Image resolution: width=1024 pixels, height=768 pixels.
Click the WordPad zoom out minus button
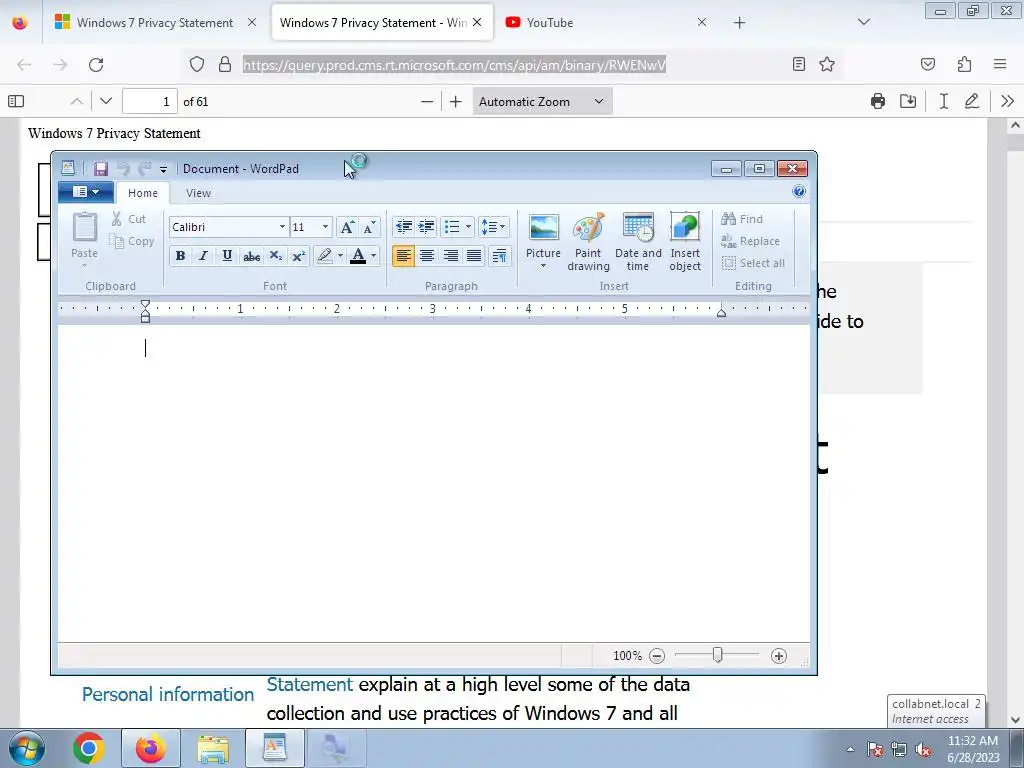click(657, 656)
